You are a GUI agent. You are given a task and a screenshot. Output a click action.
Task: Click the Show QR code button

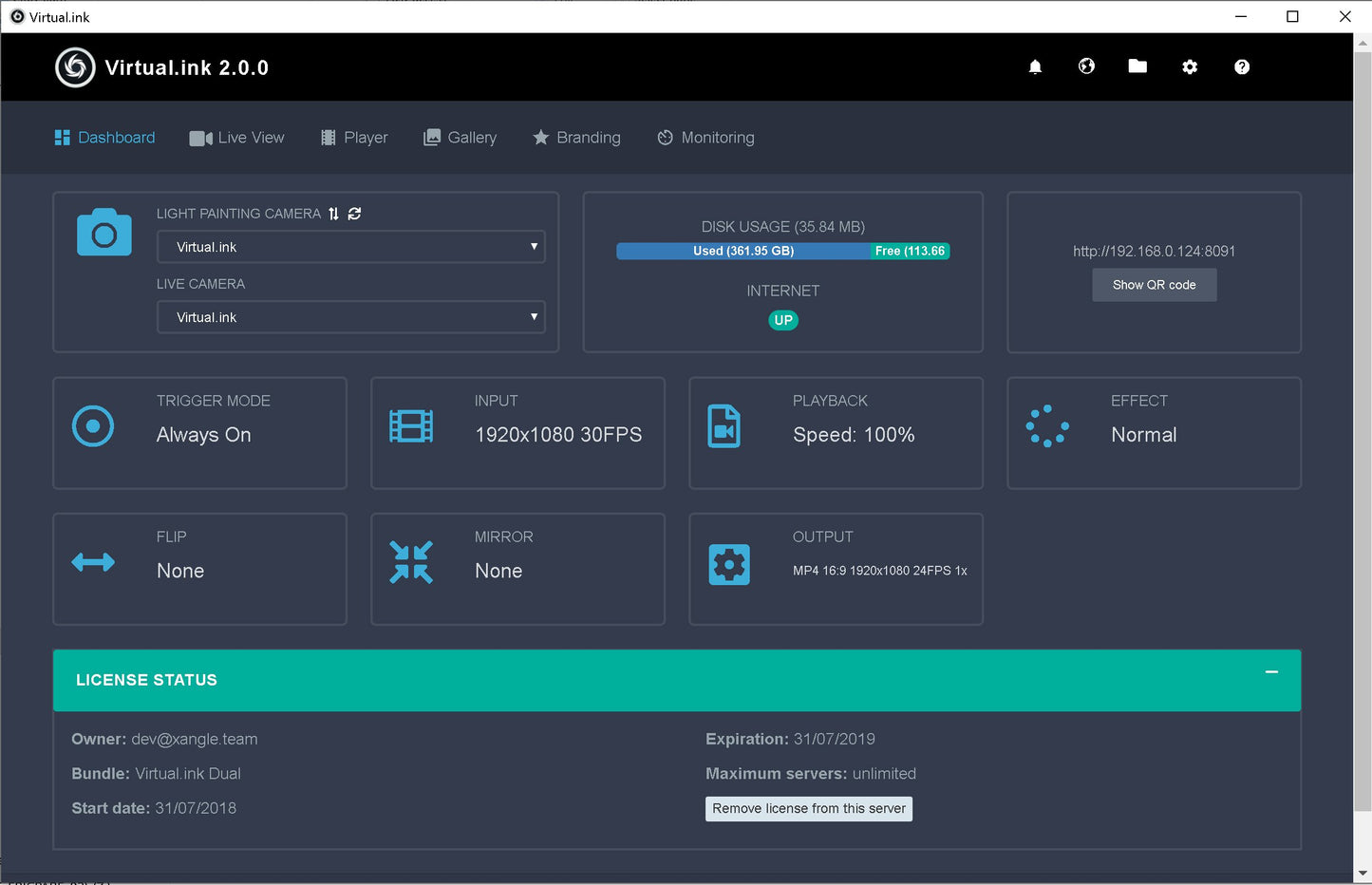coord(1154,285)
